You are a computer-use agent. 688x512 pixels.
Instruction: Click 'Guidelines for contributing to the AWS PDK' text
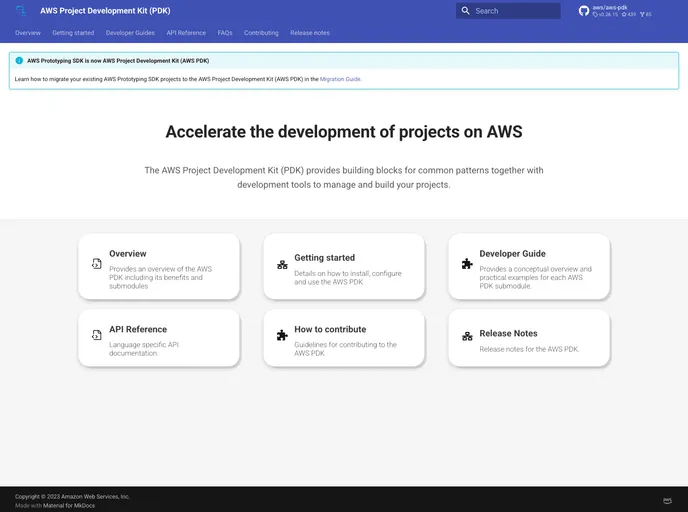pos(345,349)
